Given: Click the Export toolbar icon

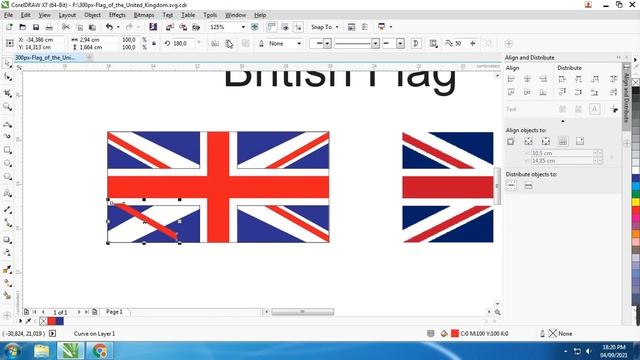Looking at the screenshot, I should [x=183, y=27].
